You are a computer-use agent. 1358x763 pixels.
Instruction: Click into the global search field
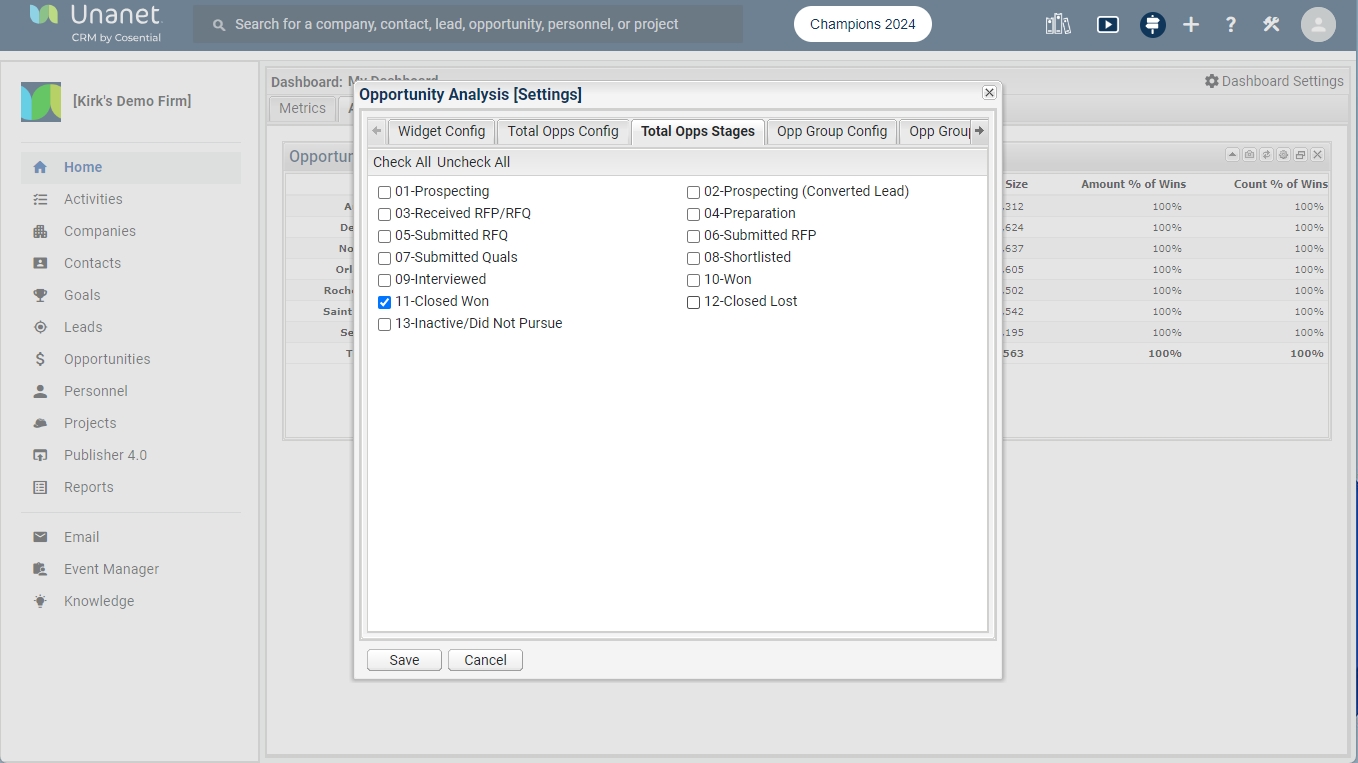[x=468, y=24]
